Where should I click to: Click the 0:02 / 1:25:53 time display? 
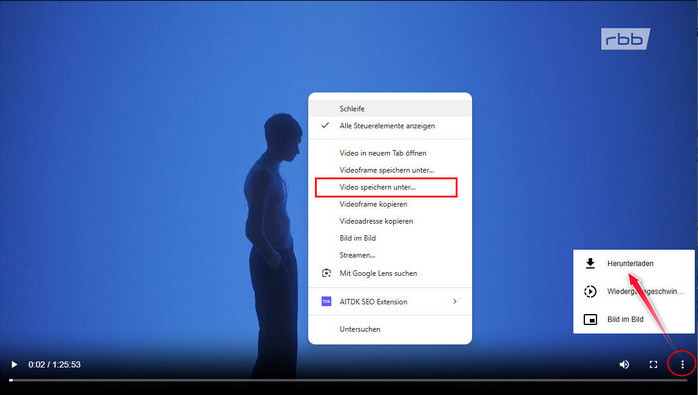(x=54, y=364)
